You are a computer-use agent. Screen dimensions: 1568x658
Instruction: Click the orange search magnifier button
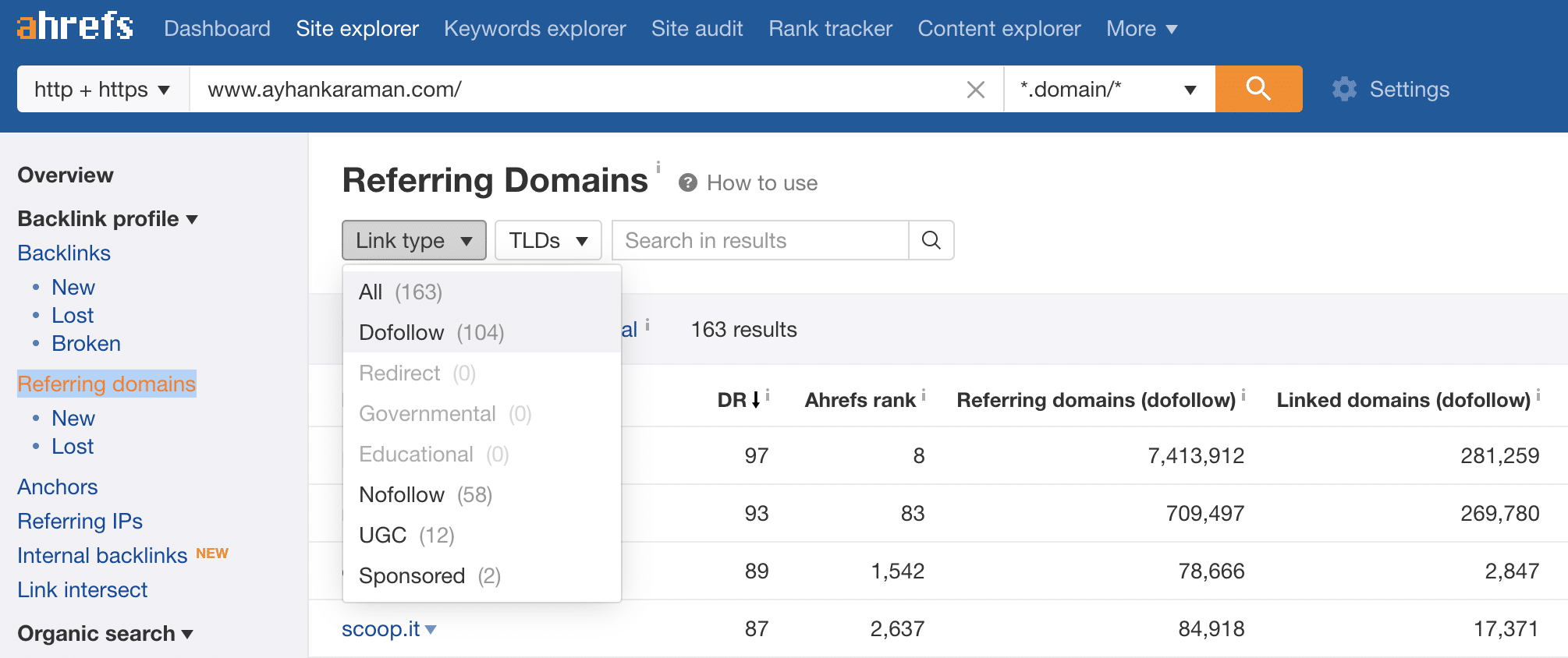coord(1258,89)
